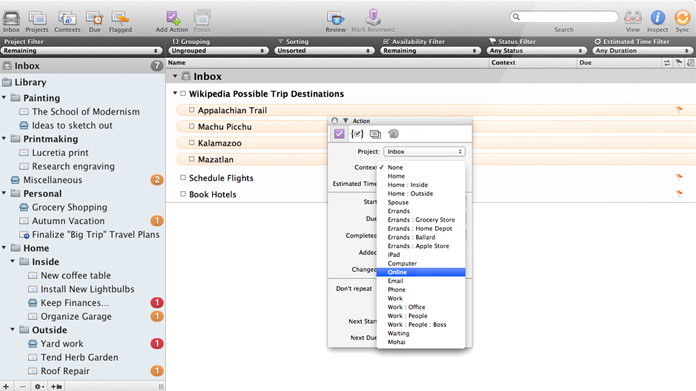Choose Email from the context menu
The width and height of the screenshot is (696, 391).
[x=421, y=281]
